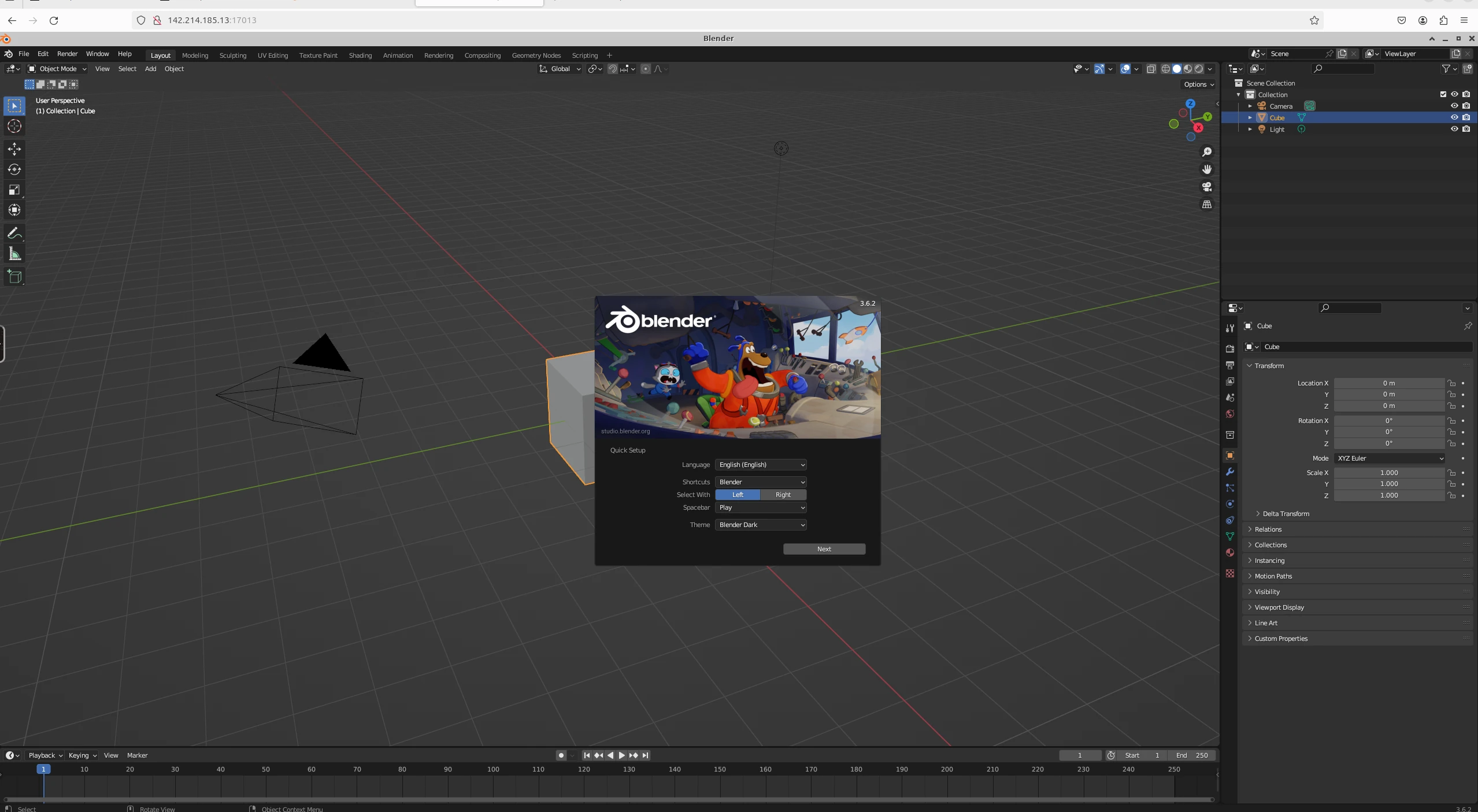The image size is (1478, 812).
Task: Disable Cube in renders camera icon
Action: [1466, 117]
